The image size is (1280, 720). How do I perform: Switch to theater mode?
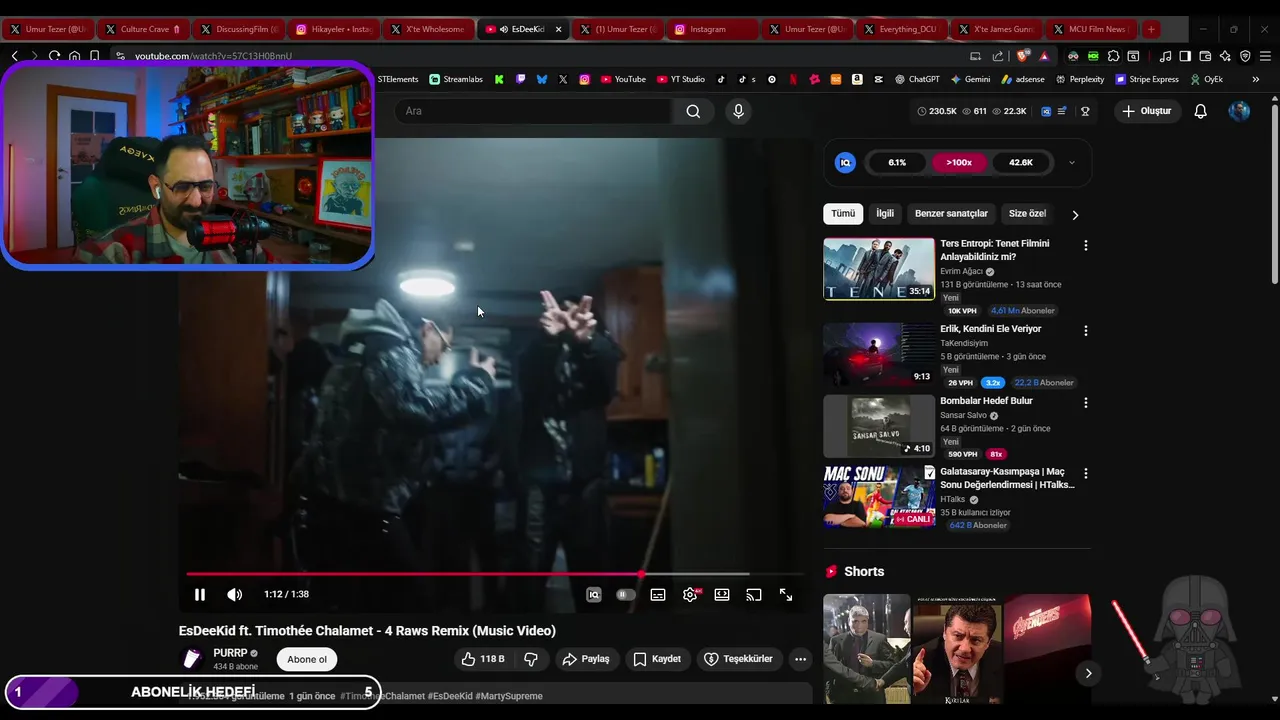coord(722,595)
